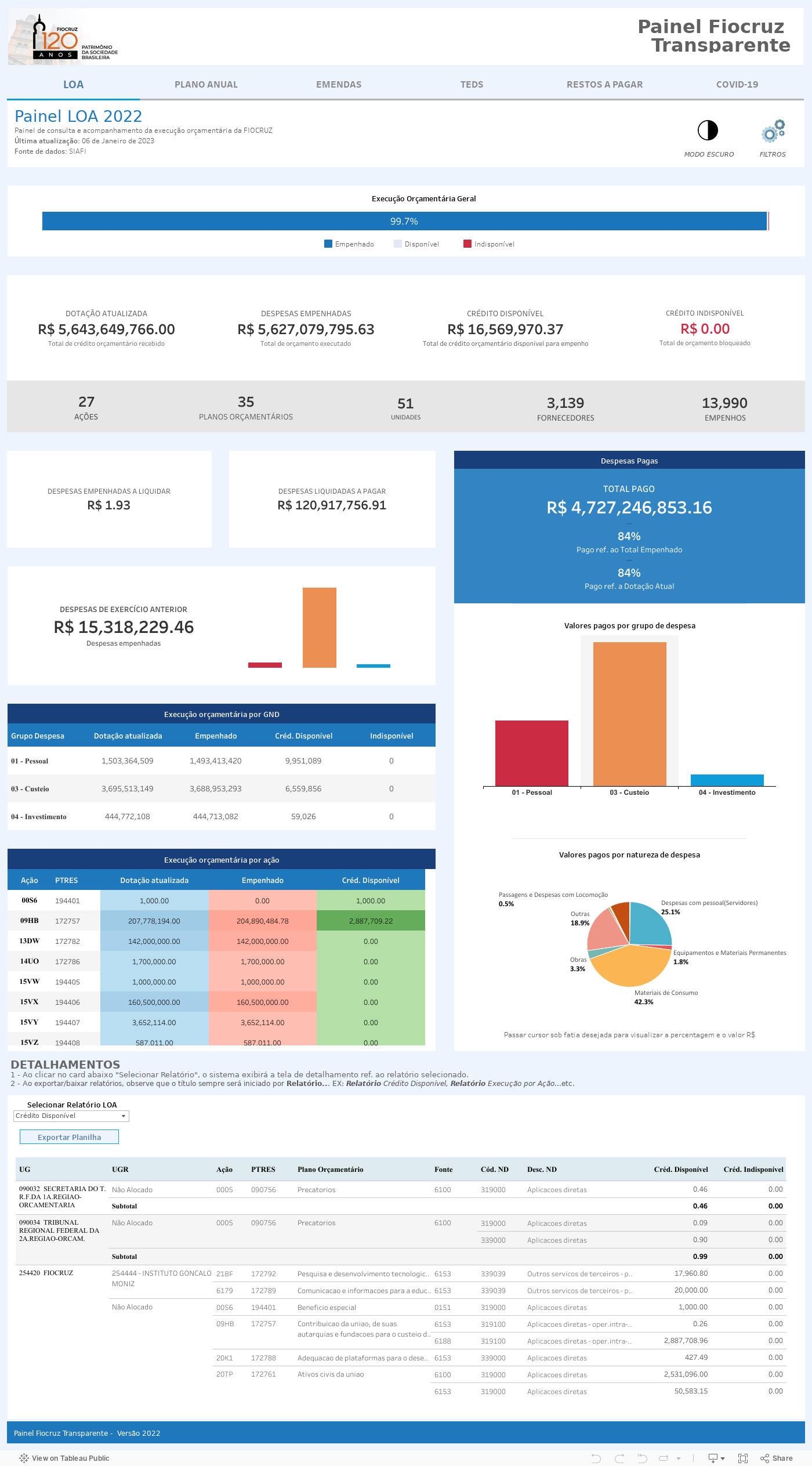Click the undo arrow in Tableau toolbar
This screenshot has width=812, height=1466.
[596, 1458]
